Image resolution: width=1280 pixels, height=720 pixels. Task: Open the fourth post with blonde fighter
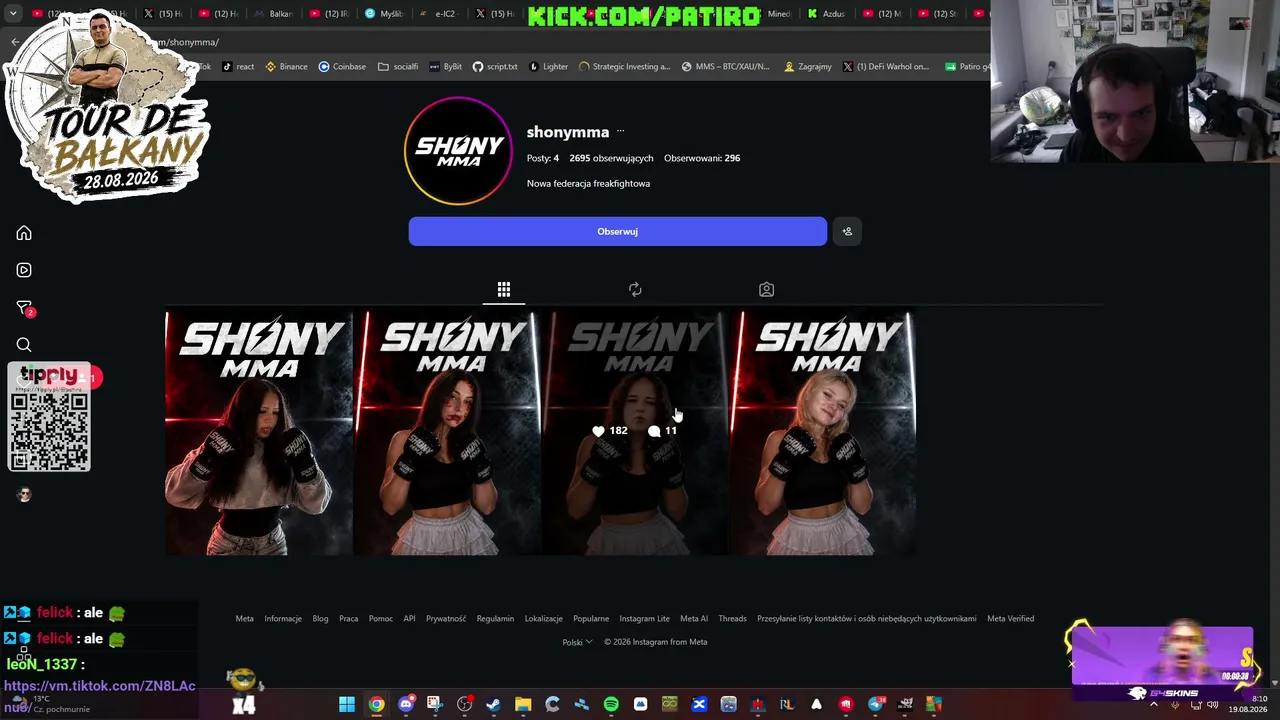point(823,433)
